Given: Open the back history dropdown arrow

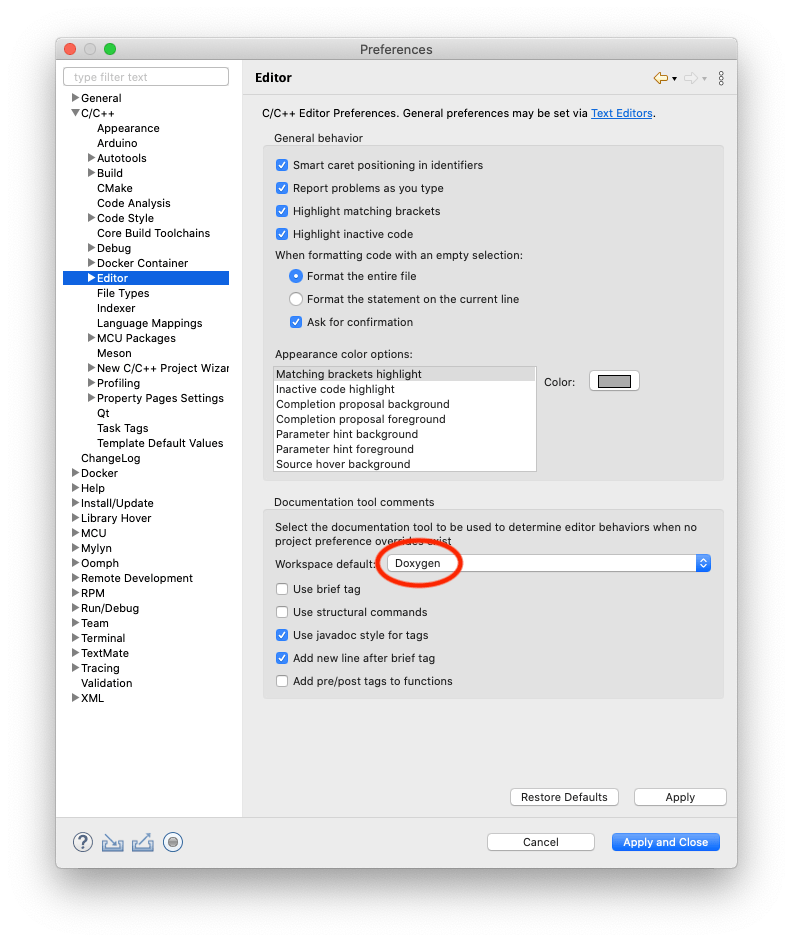Looking at the screenshot, I should pyautogui.click(x=675, y=79).
